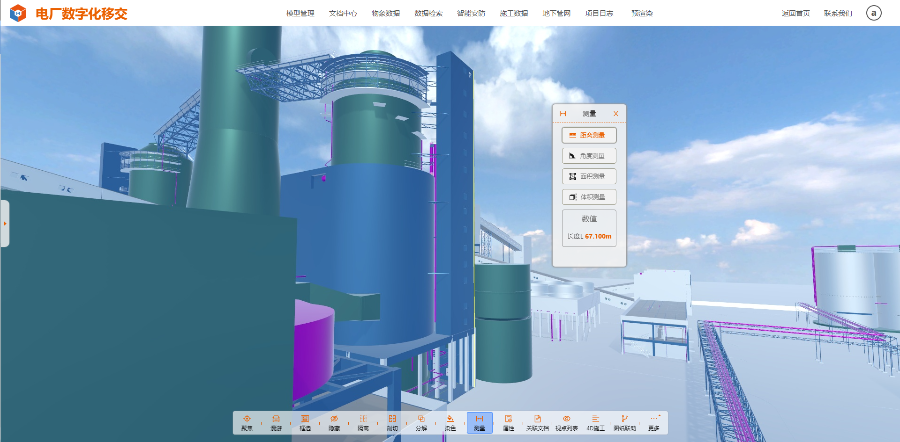Close the 测量 measurement panel

pos(616,114)
